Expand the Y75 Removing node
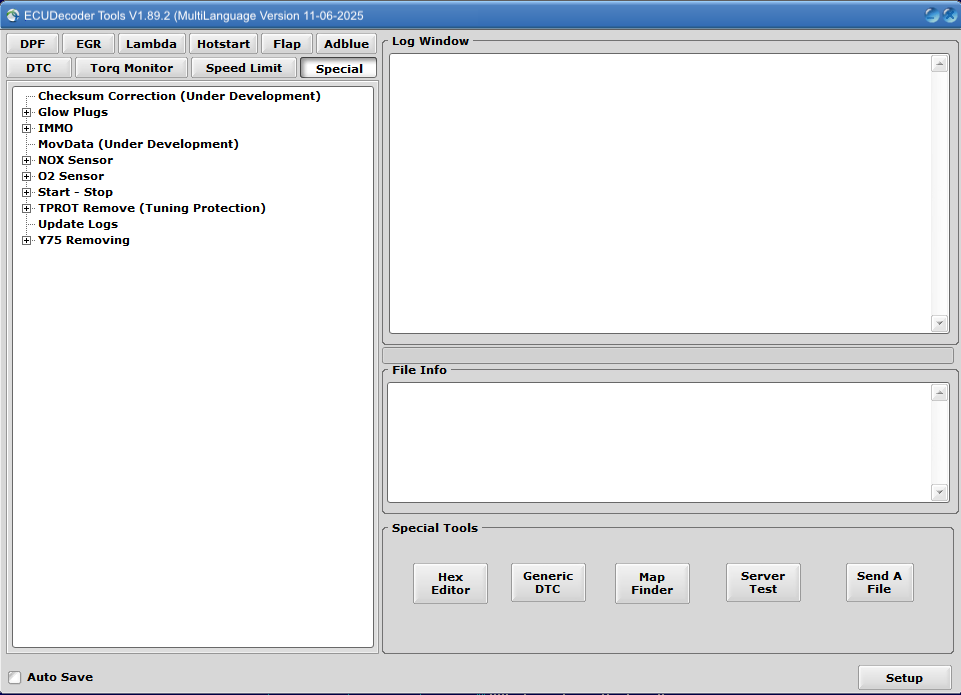 point(26,240)
